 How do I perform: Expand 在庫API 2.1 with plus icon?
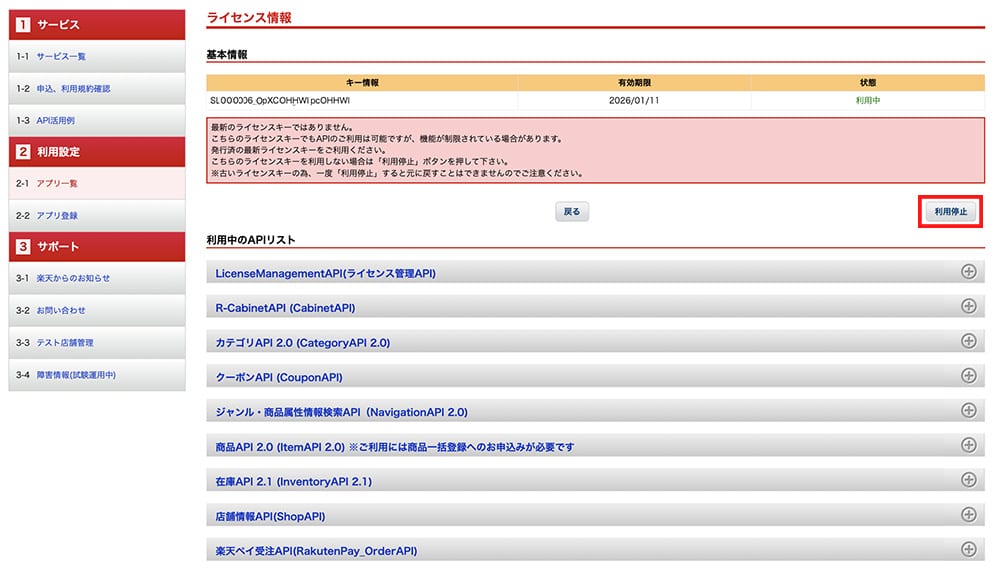pyautogui.click(x=967, y=480)
